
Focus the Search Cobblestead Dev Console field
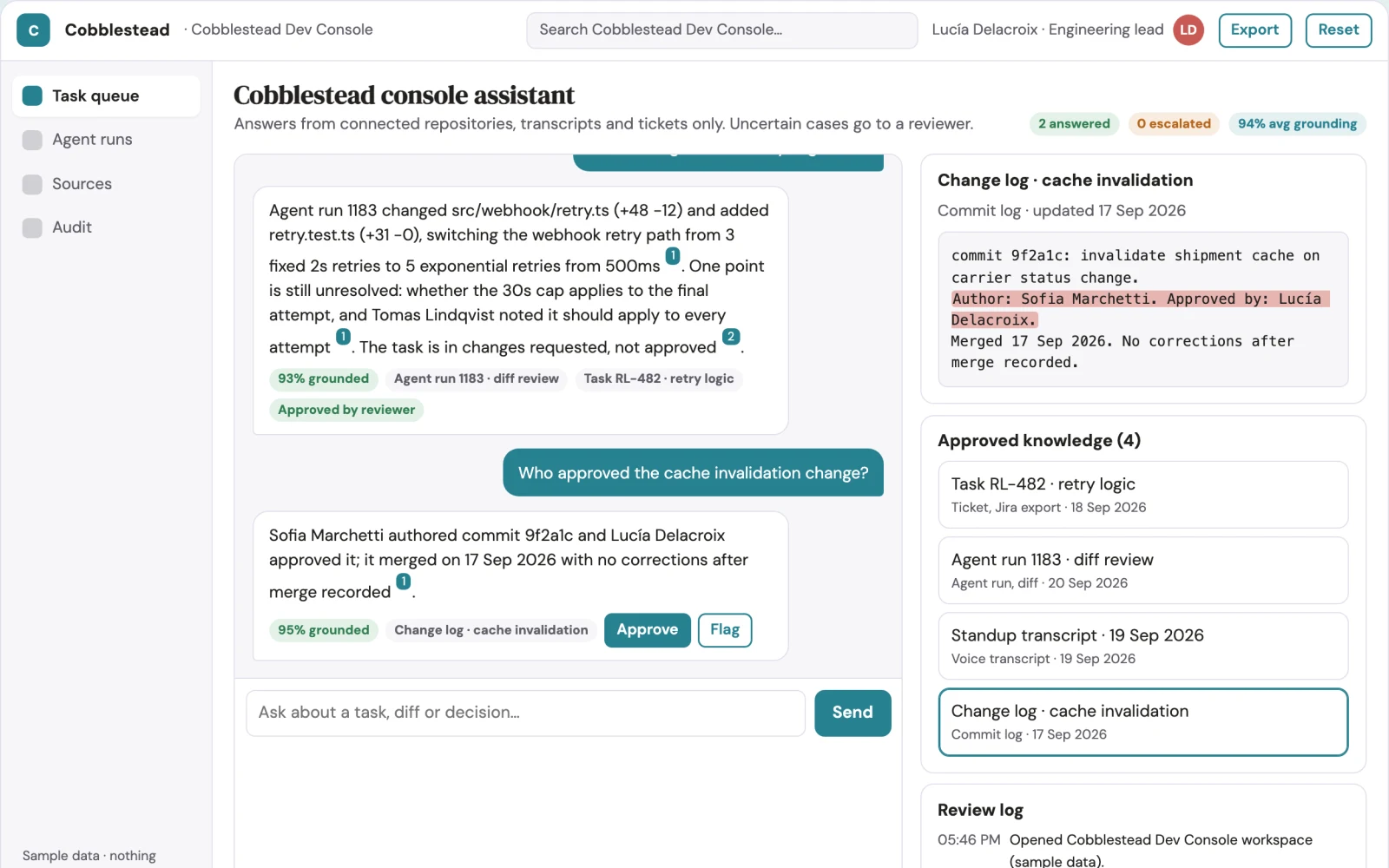[x=721, y=30]
